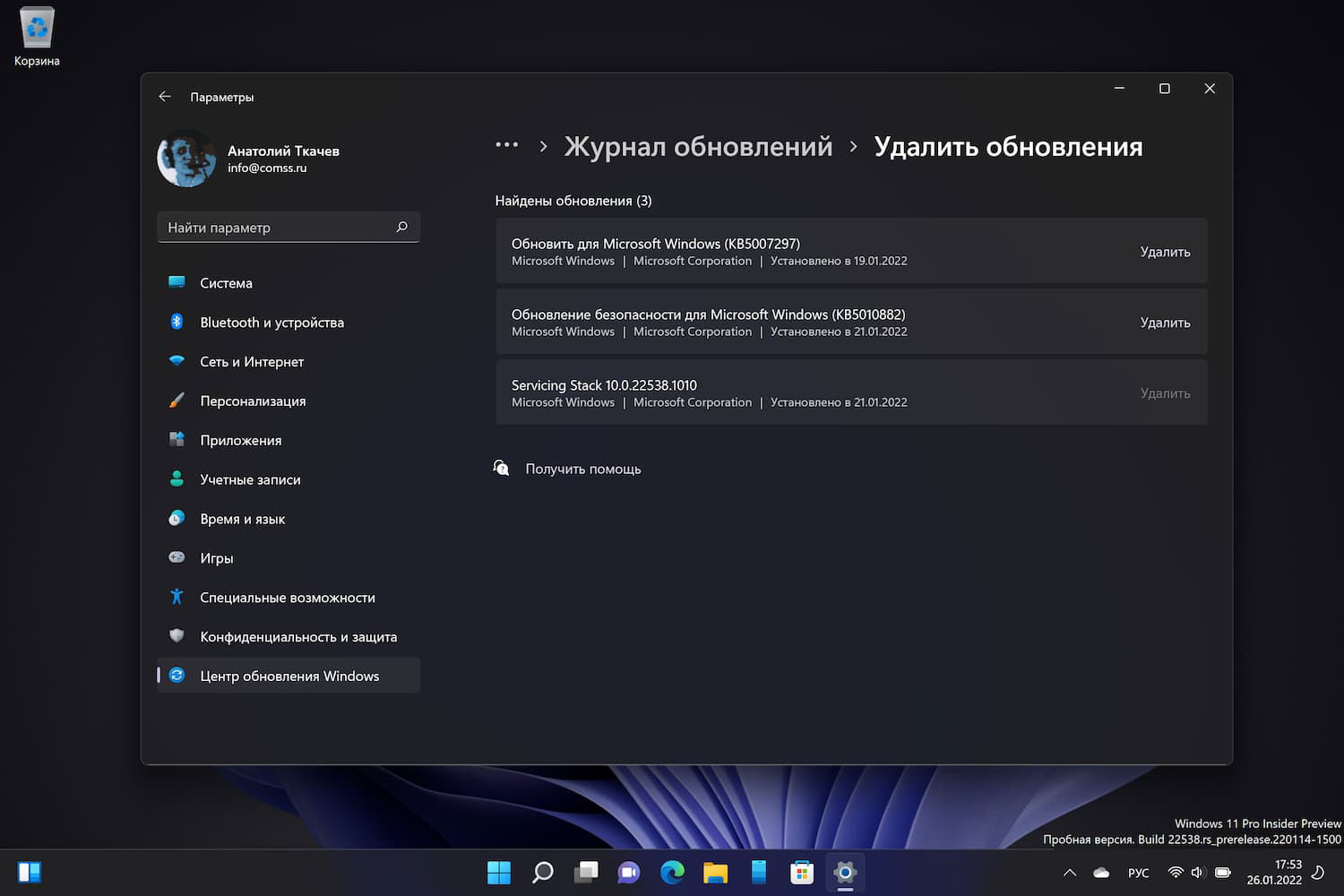This screenshot has width=1344, height=896.
Task: Open the volume speaker tray icon
Action: [x=1198, y=873]
